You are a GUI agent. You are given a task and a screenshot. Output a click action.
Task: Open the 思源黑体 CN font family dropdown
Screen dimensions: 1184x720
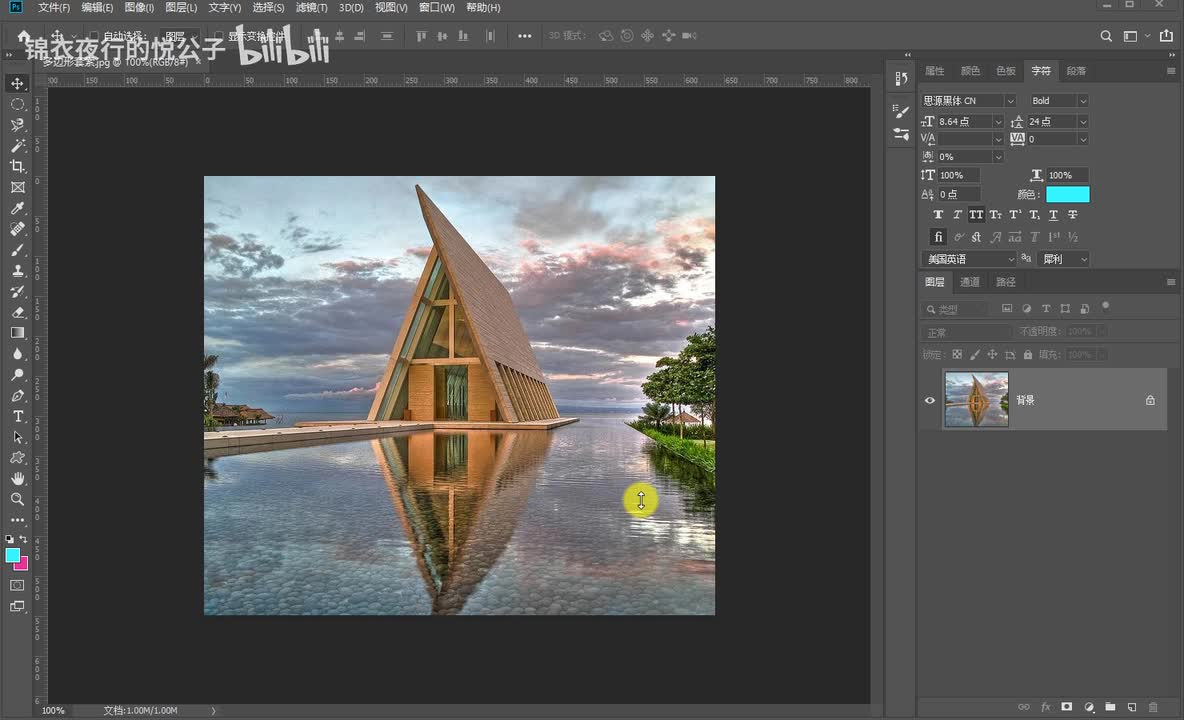tap(1010, 101)
